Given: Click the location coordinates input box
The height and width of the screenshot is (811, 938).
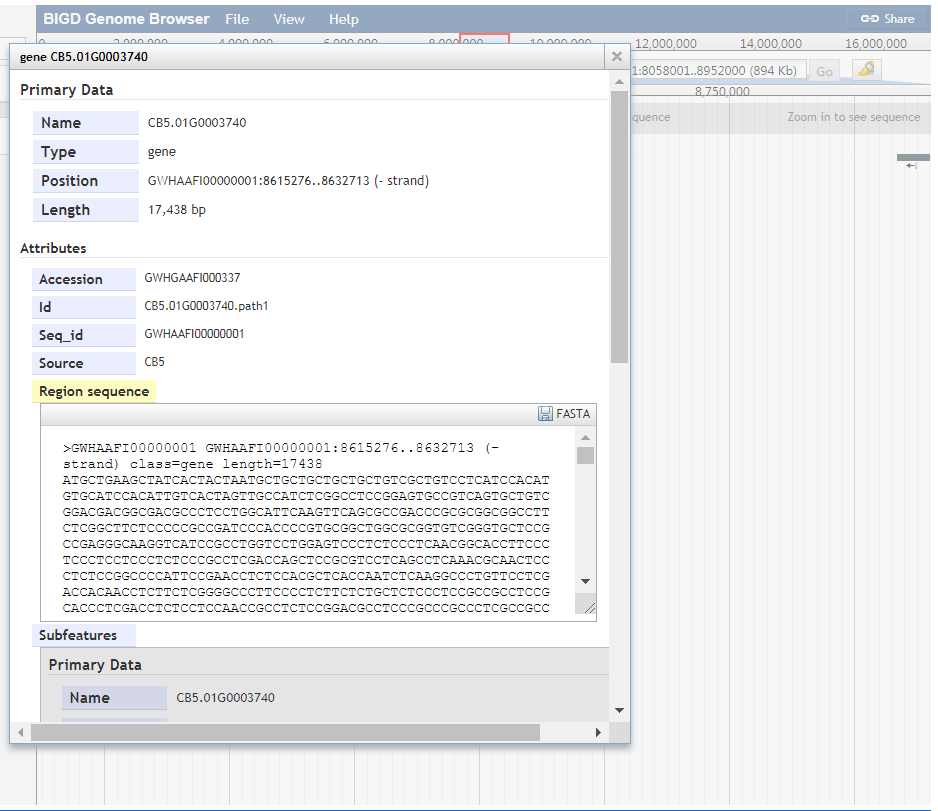Looking at the screenshot, I should coord(718,71).
